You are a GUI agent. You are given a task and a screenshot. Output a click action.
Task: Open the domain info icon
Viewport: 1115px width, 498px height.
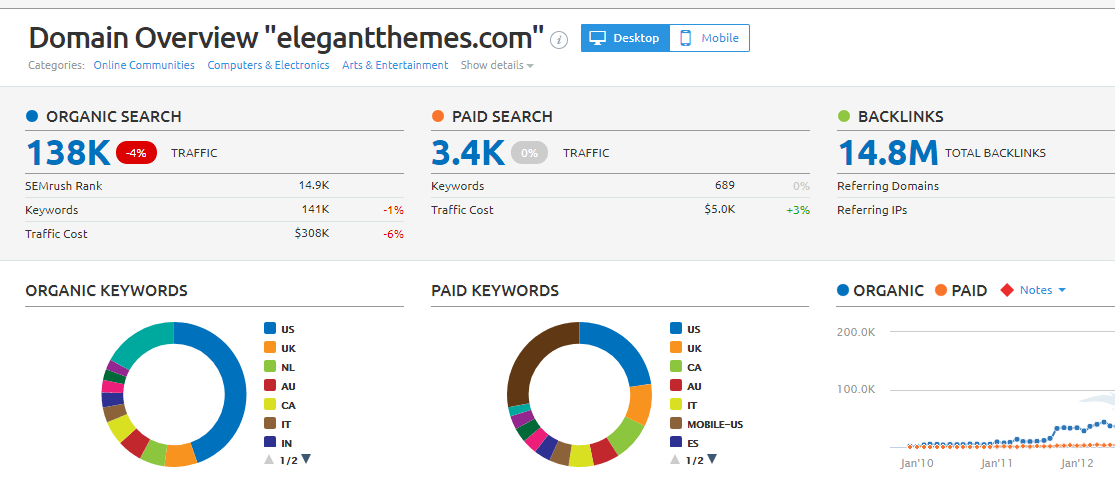tap(560, 40)
